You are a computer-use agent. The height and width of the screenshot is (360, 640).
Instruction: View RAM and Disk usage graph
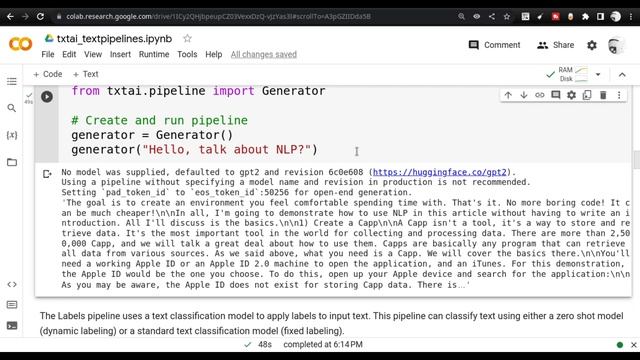click(x=573, y=74)
